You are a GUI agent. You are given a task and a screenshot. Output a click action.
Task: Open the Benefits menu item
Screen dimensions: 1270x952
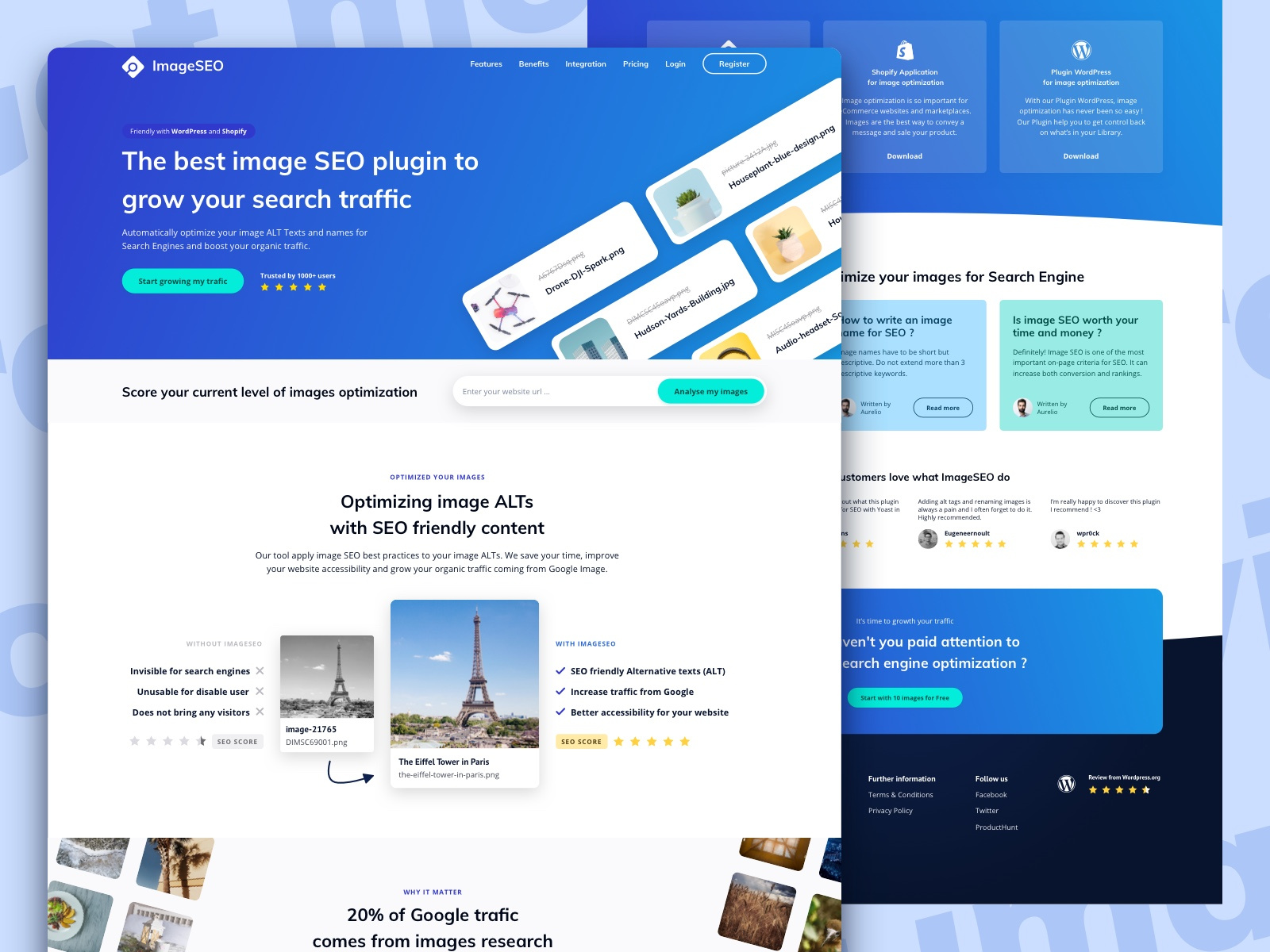click(533, 64)
